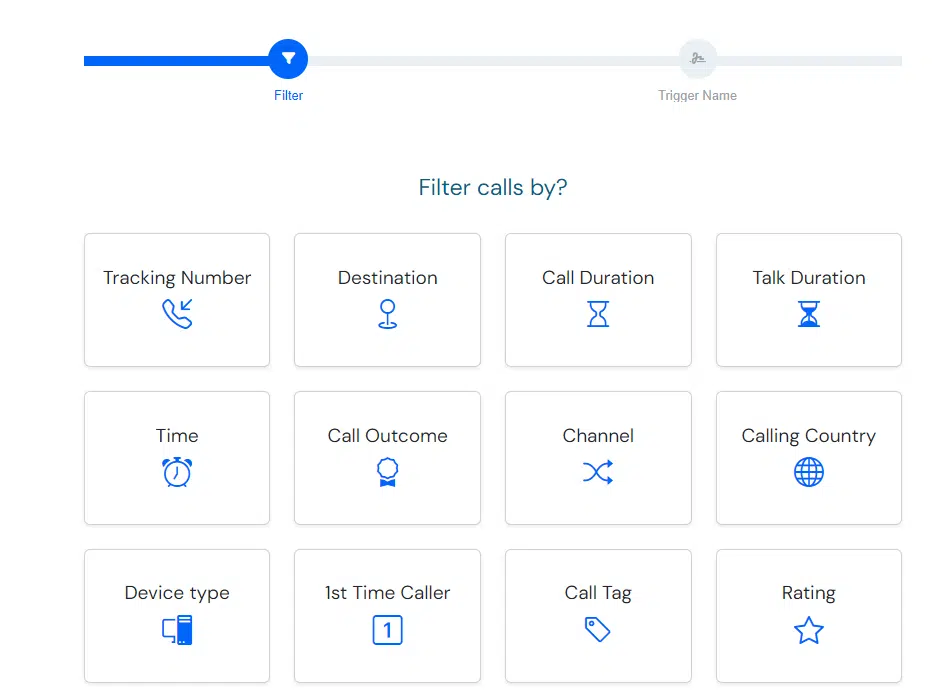The height and width of the screenshot is (692, 939).
Task: Click the Channel card title
Action: (598, 435)
